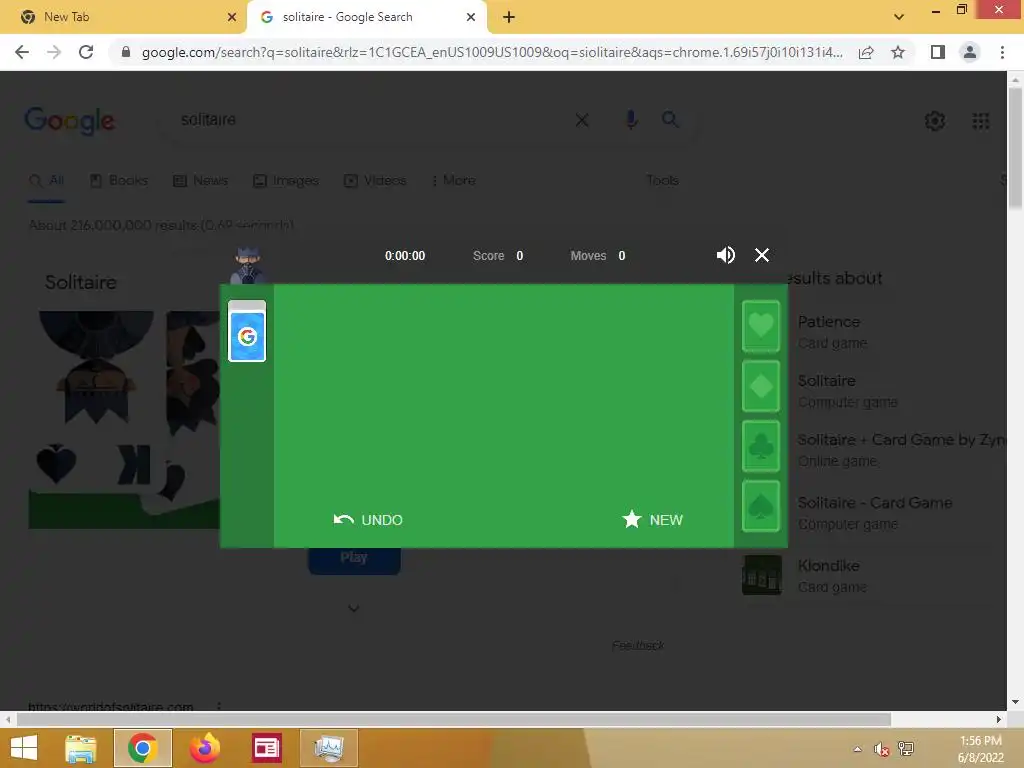Expand the chevron below Play
The width and height of the screenshot is (1024, 768).
353,609
